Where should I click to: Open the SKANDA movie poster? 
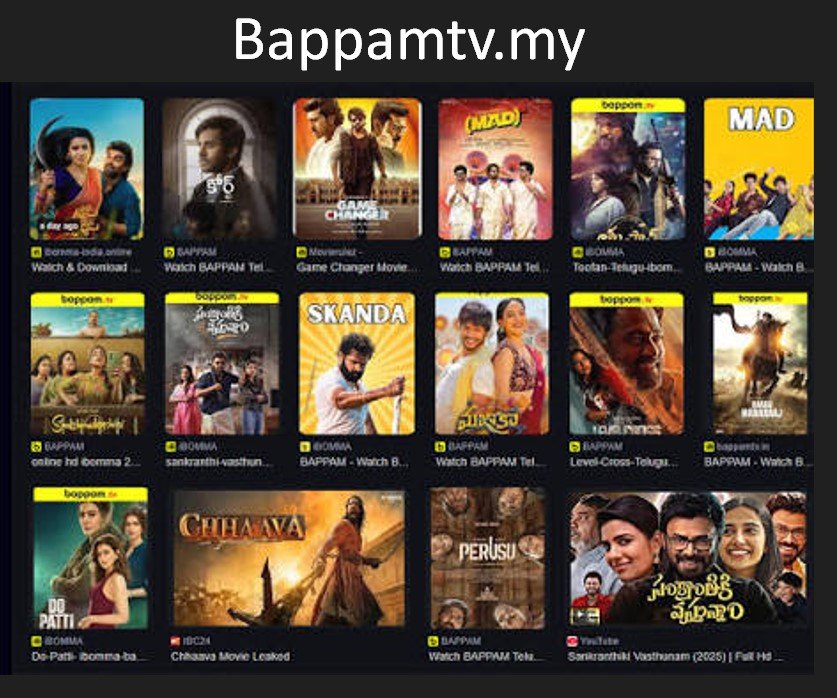pos(357,363)
